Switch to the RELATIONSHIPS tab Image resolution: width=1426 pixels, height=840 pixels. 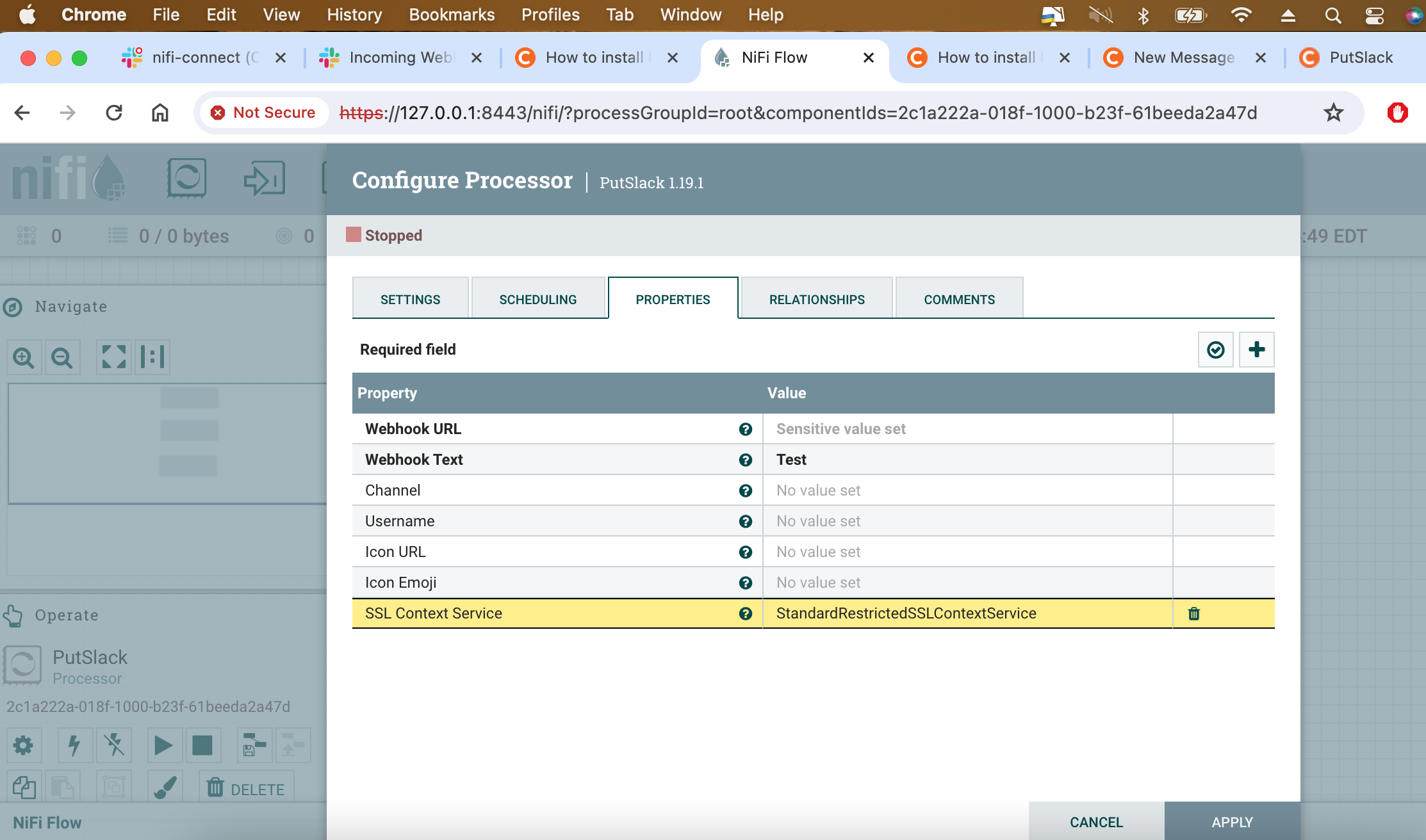tap(817, 298)
